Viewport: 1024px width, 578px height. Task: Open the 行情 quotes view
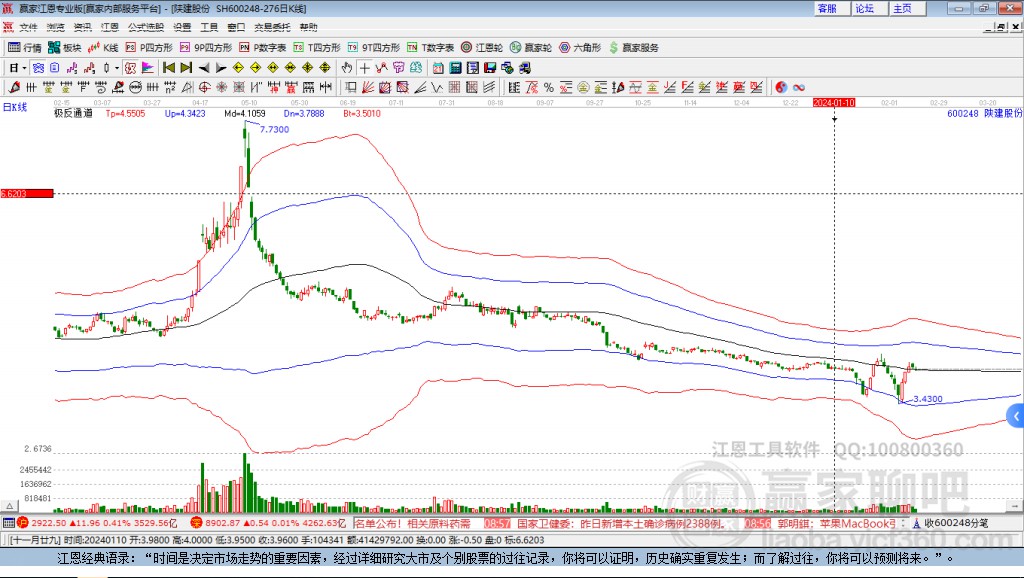(x=25, y=48)
